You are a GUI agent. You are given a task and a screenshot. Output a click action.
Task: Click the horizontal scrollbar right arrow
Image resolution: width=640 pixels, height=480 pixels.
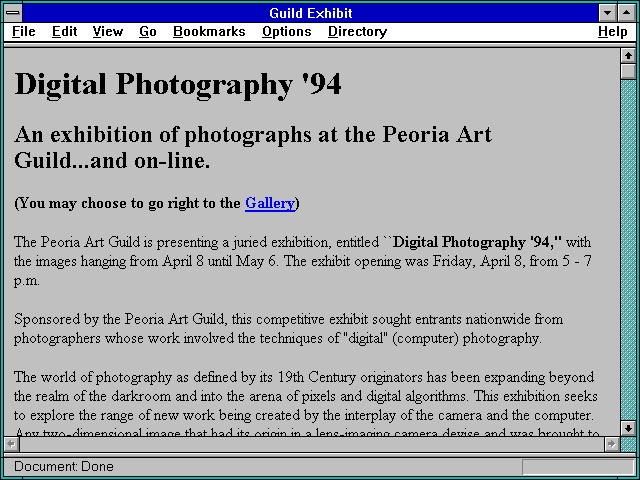click(x=611, y=444)
